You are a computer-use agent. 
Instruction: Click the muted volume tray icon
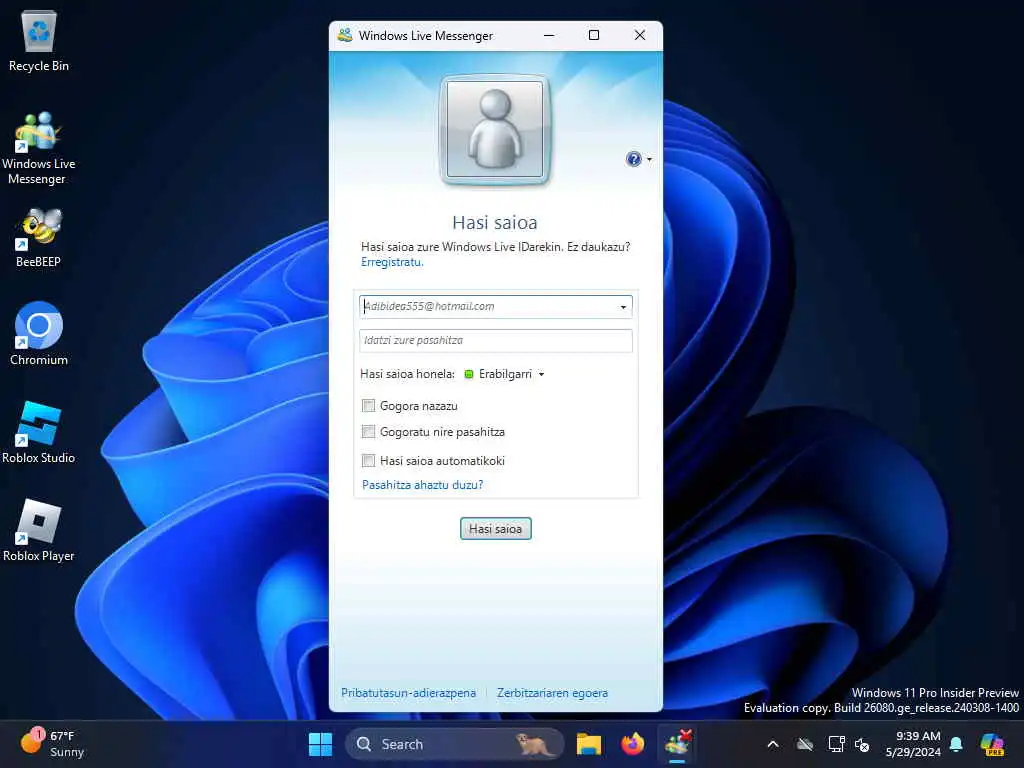(862, 744)
